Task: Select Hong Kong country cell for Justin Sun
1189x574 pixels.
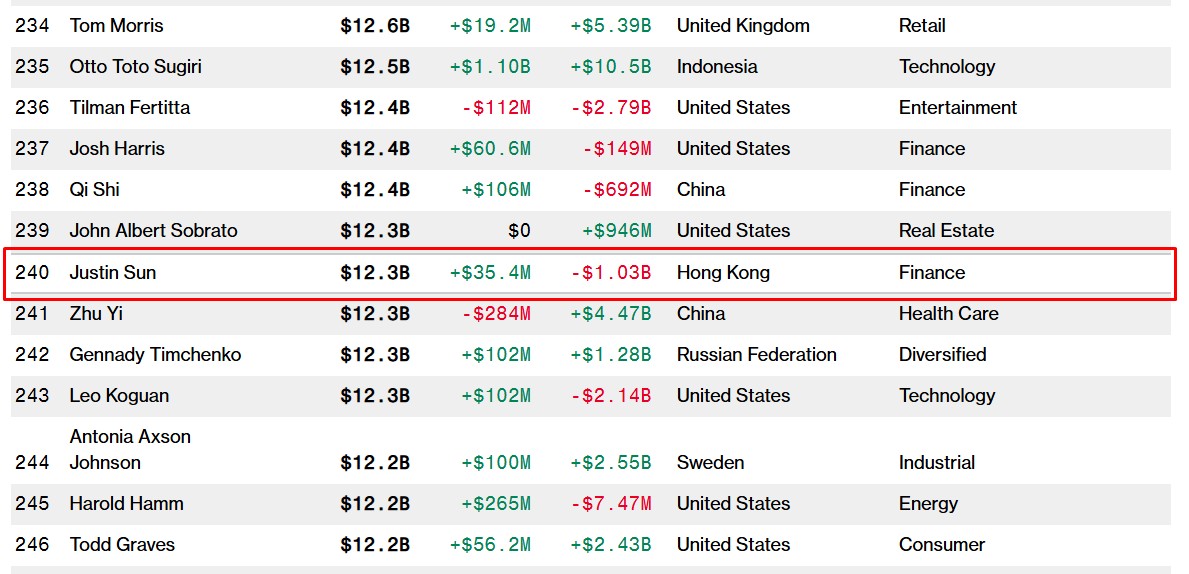Action: click(x=723, y=272)
